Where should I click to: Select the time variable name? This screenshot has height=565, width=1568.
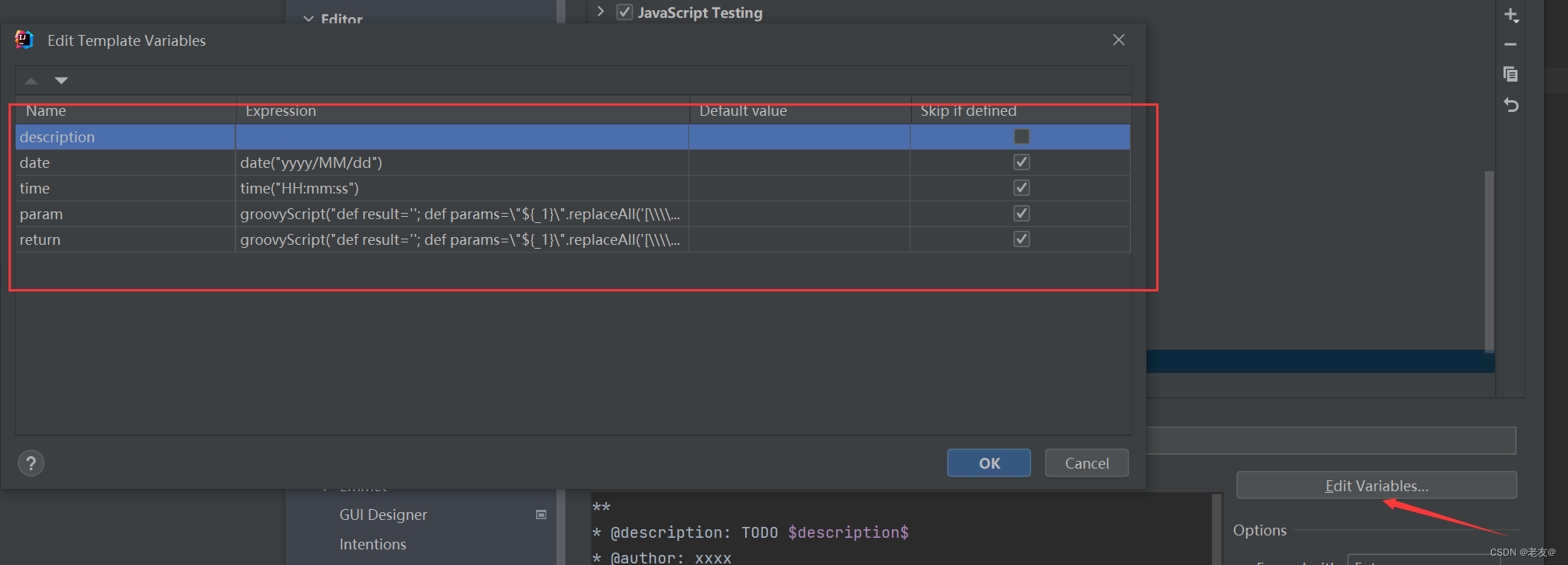35,188
